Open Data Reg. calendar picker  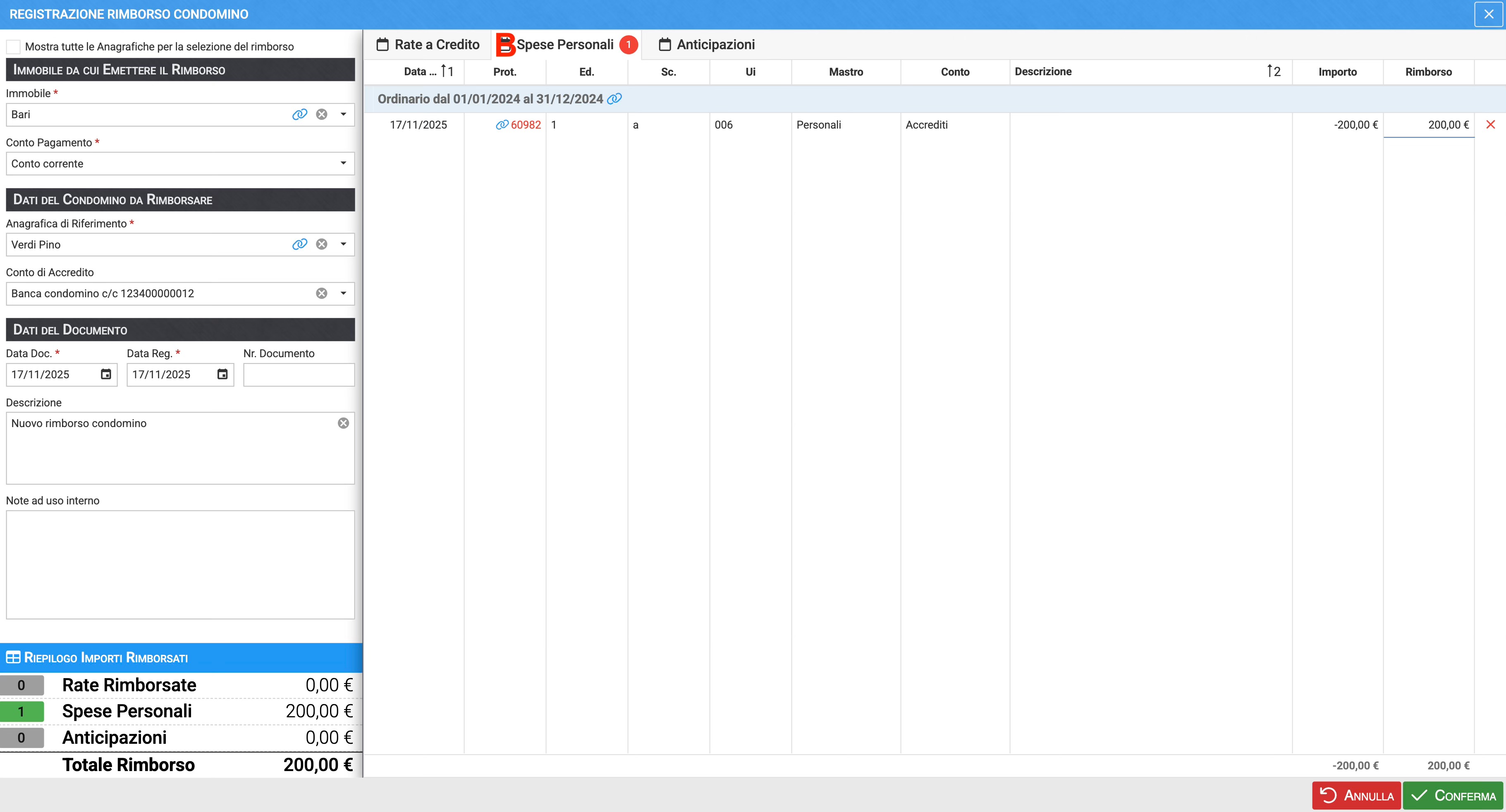[x=222, y=374]
